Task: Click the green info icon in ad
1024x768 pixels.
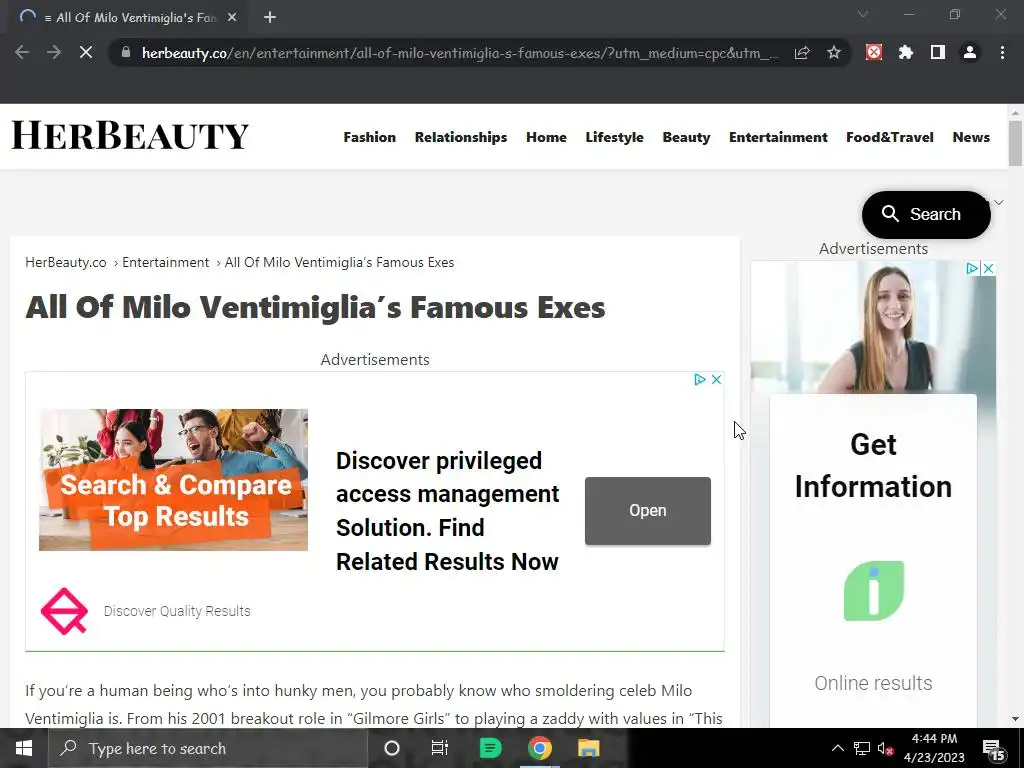Action: coord(874,590)
